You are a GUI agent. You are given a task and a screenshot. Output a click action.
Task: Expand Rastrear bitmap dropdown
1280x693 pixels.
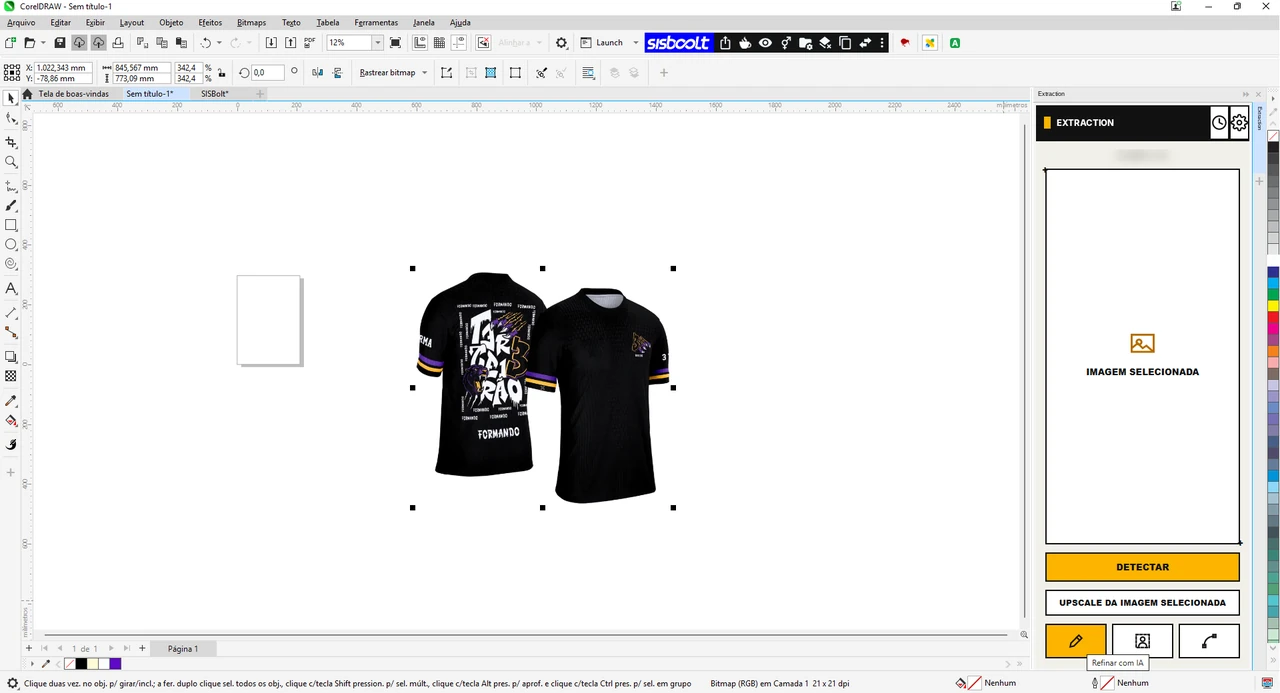pyautogui.click(x=424, y=73)
